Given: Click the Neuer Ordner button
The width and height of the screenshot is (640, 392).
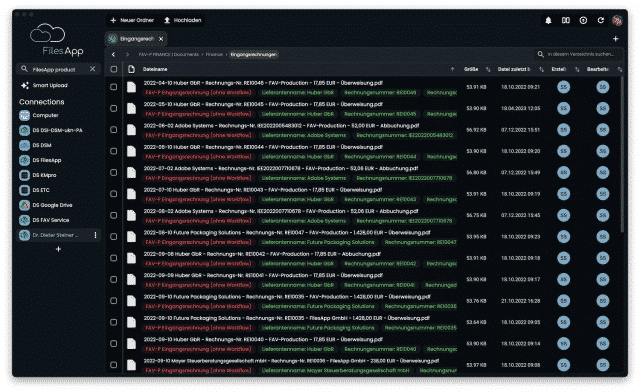Looking at the screenshot, I should point(132,20).
